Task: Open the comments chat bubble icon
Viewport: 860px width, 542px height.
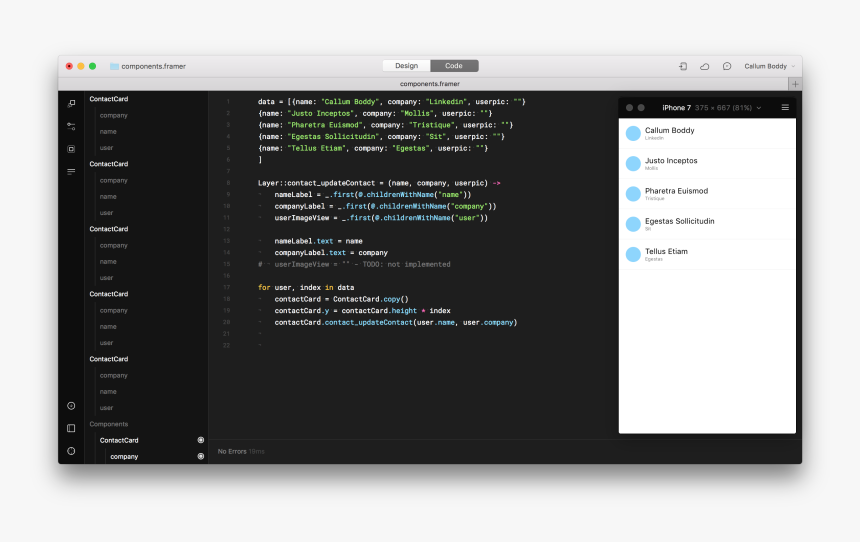Action: (727, 66)
